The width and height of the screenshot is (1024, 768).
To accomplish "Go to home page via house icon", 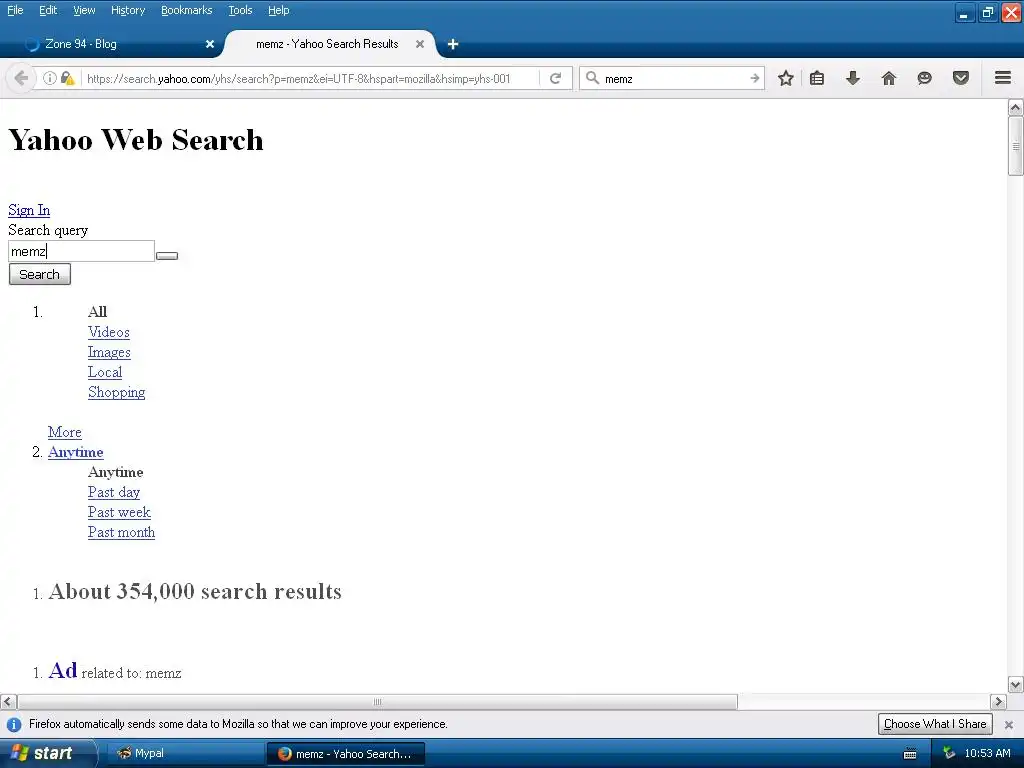I will (889, 78).
